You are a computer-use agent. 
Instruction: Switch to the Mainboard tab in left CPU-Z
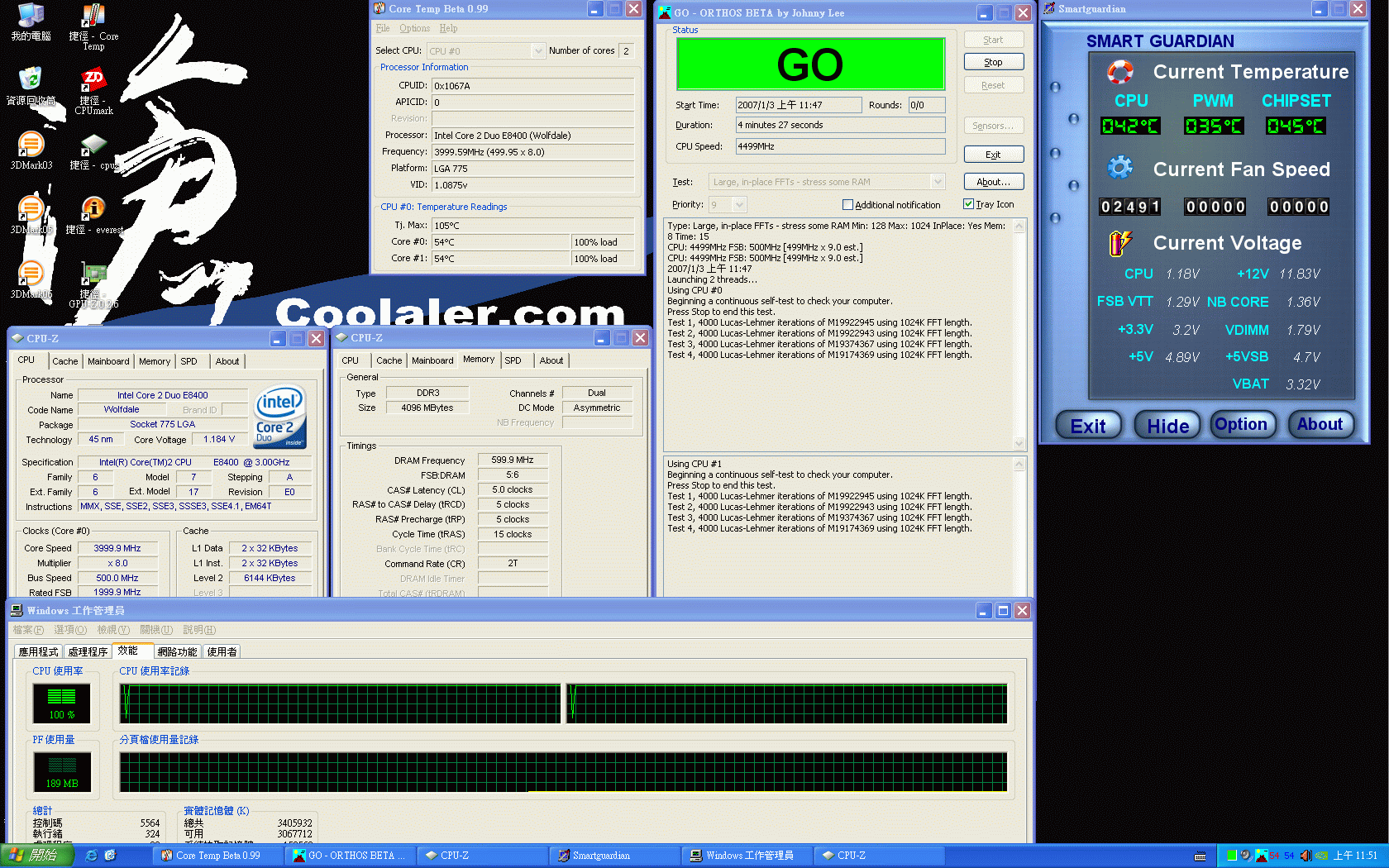(x=108, y=361)
